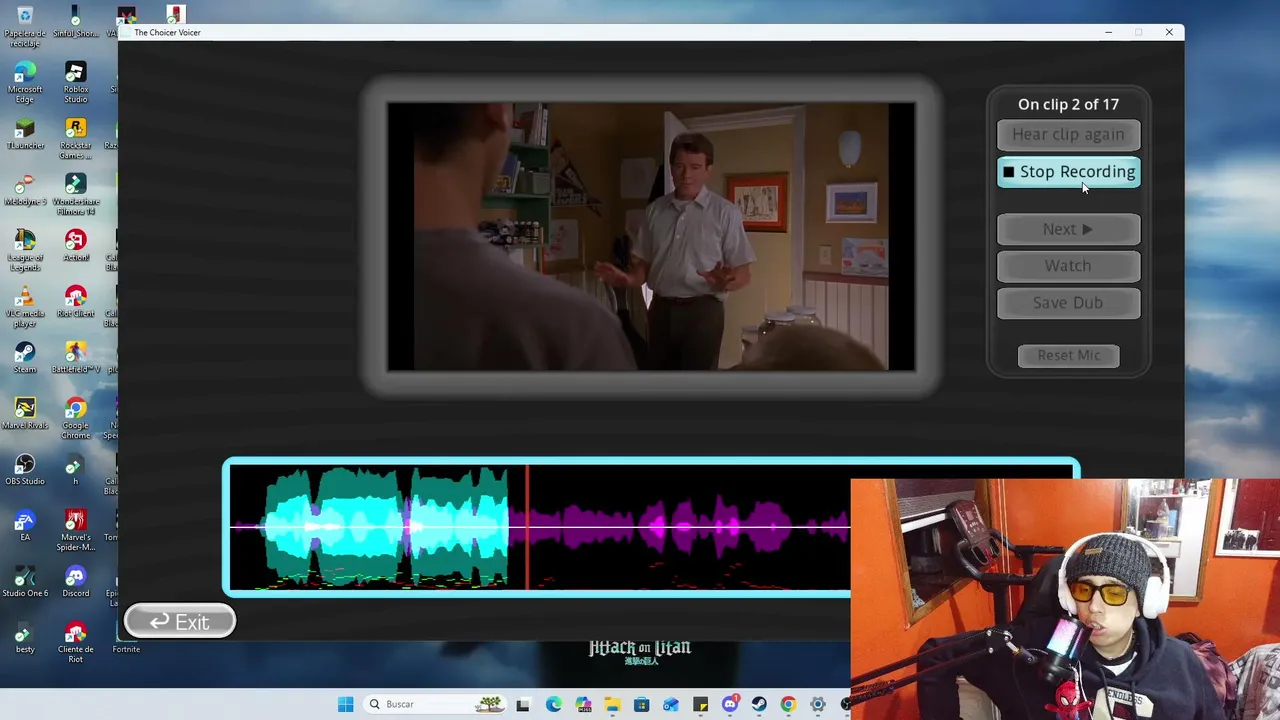Open Papelera de reciclaje on the desktop
1280x720 pixels.
[x=25, y=26]
